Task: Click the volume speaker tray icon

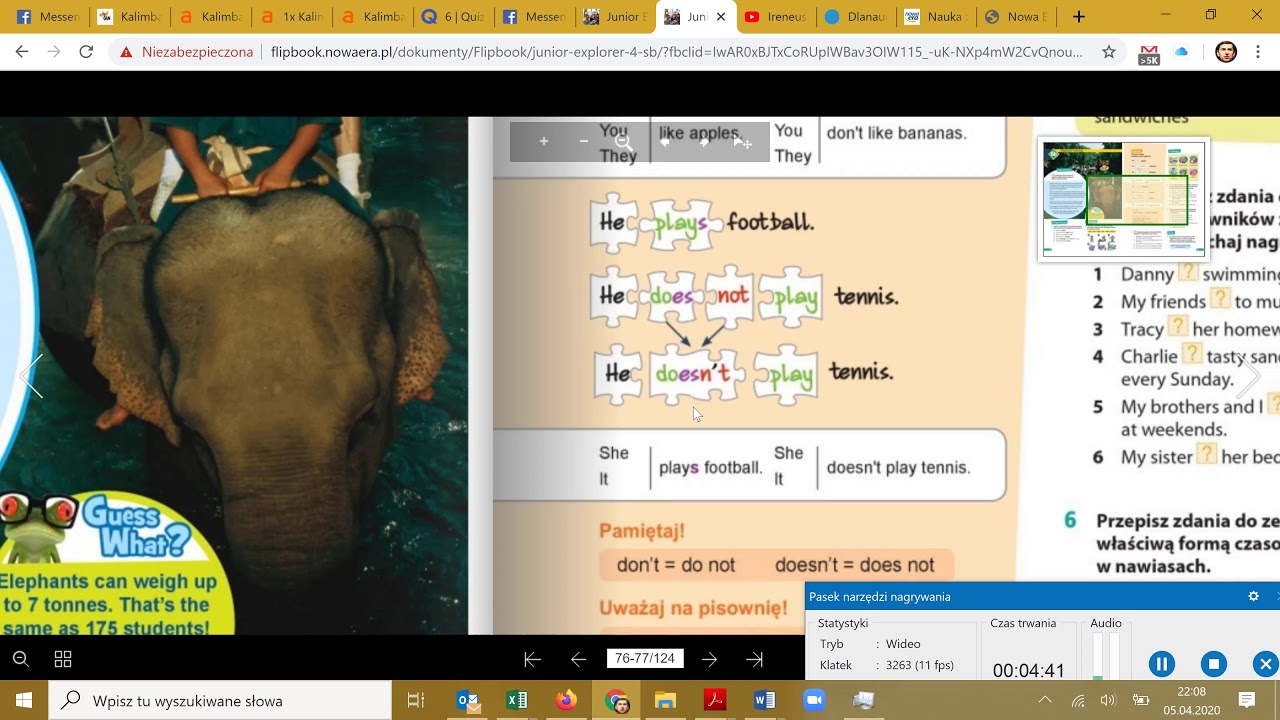Action: point(1109,700)
